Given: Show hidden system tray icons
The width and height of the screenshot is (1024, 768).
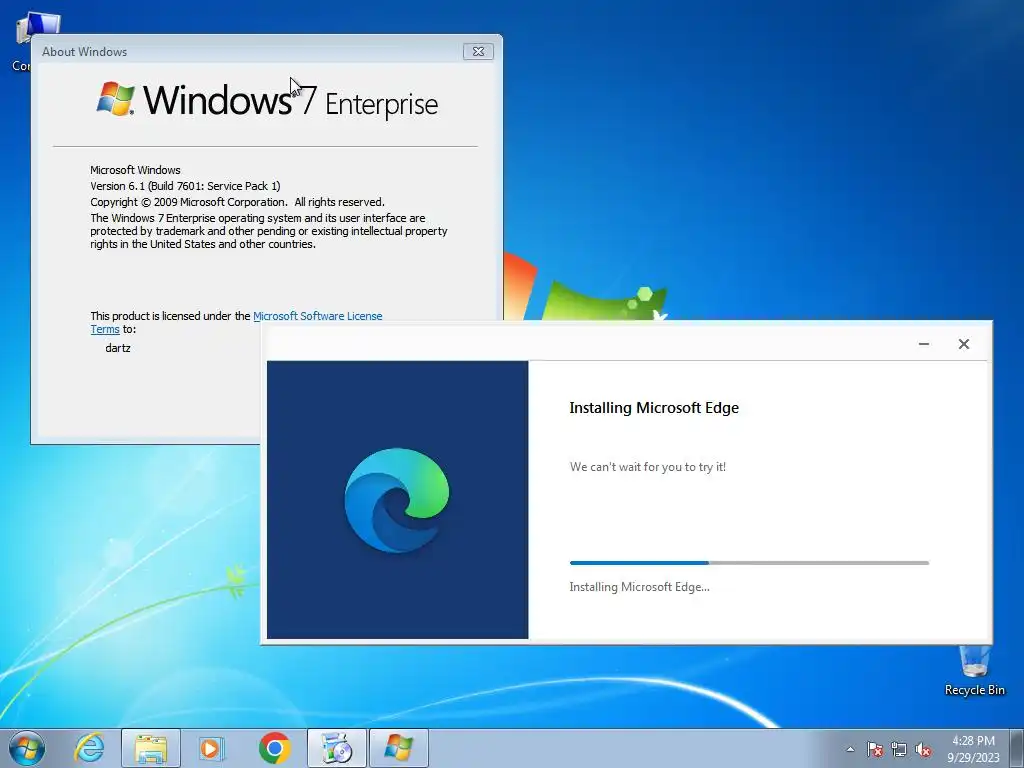Looking at the screenshot, I should pos(850,749).
